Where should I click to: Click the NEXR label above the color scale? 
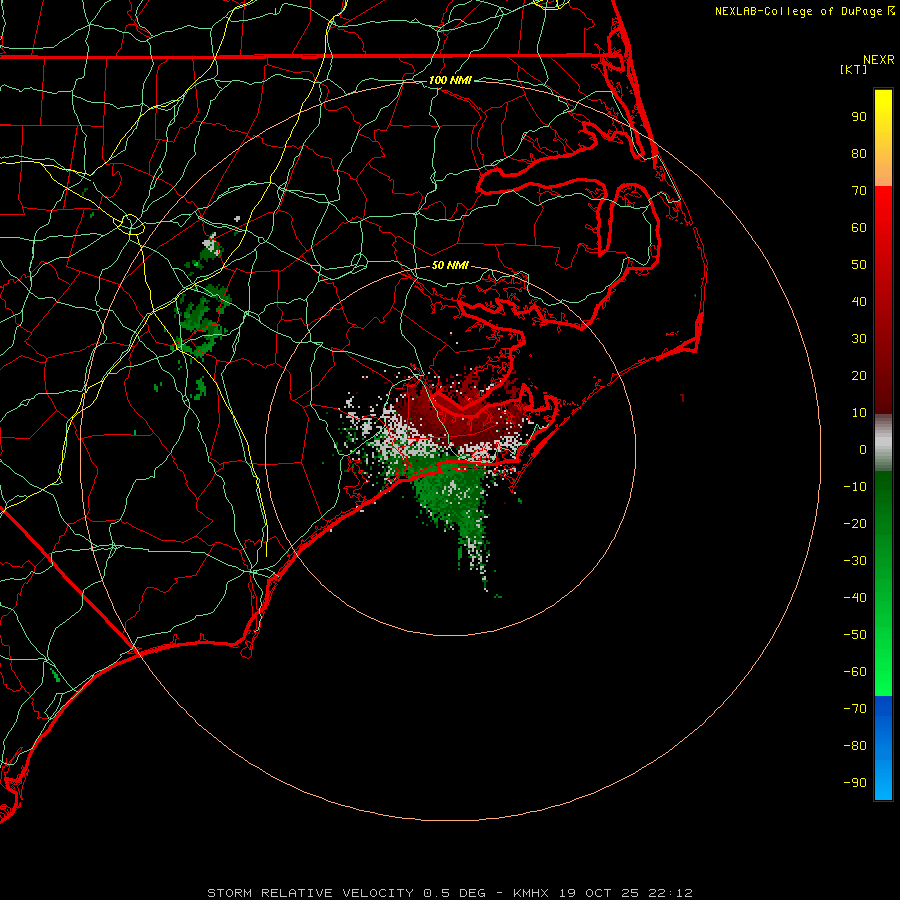879,60
